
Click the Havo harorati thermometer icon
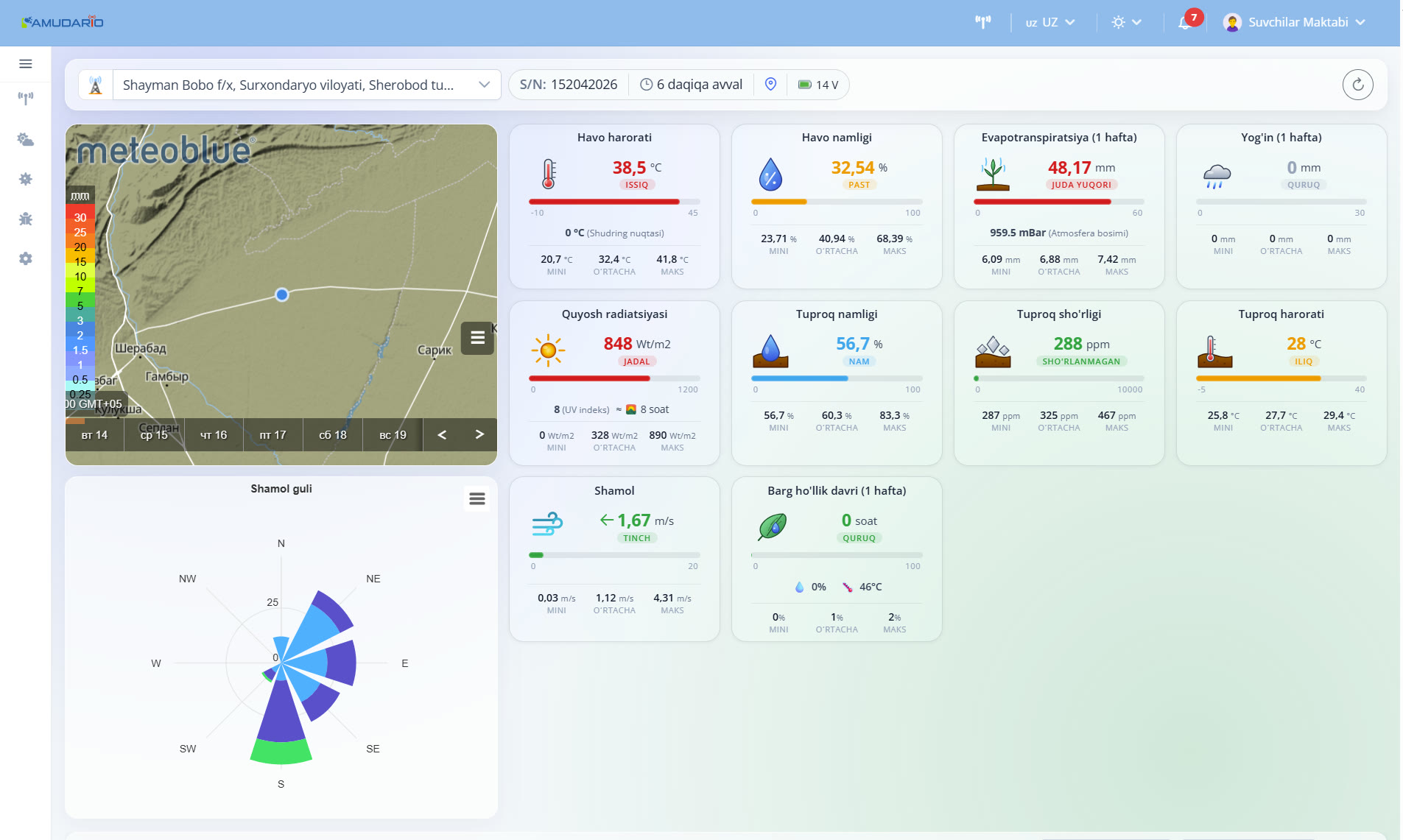(x=549, y=174)
